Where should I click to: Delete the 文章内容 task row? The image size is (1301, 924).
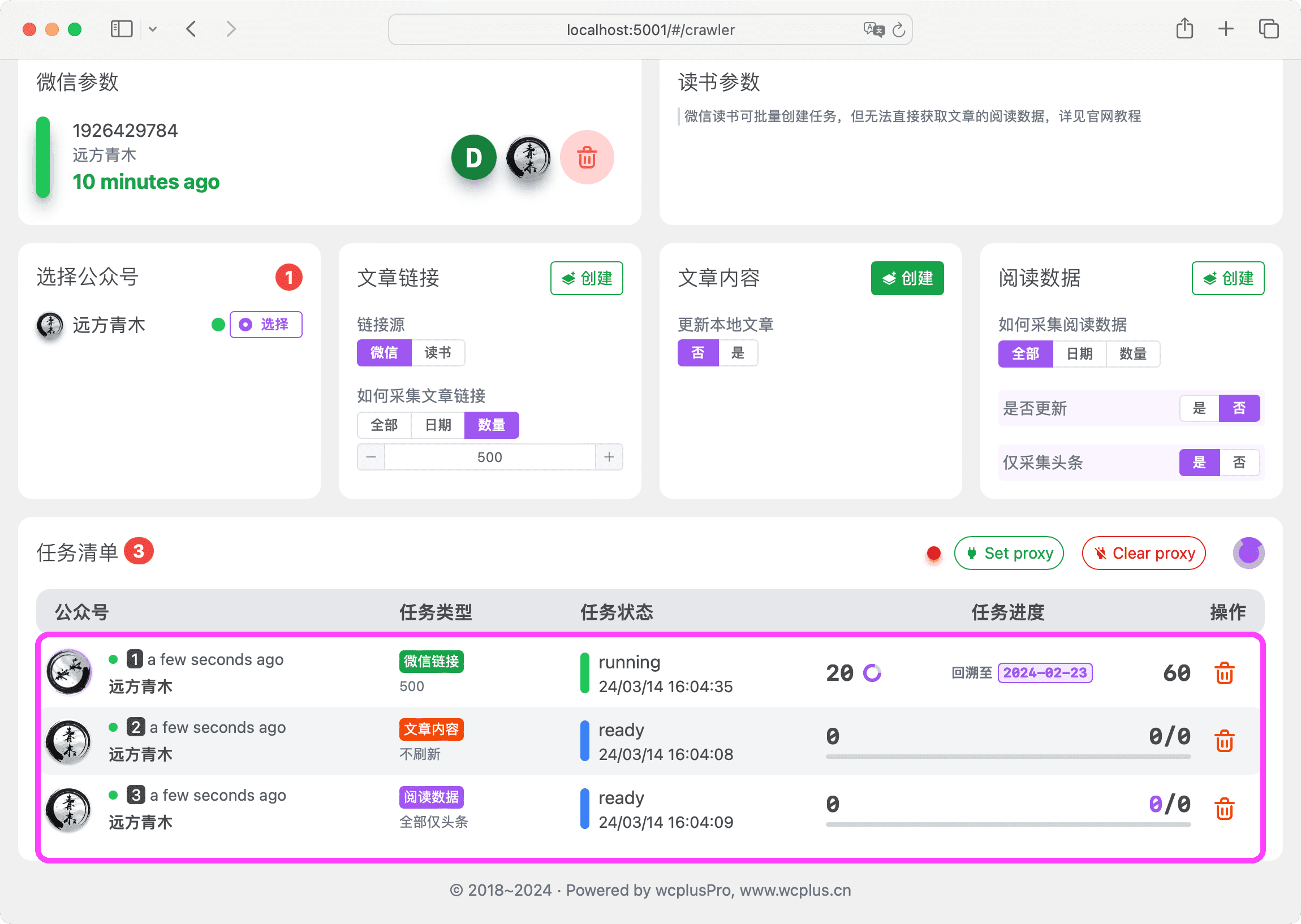click(x=1224, y=741)
